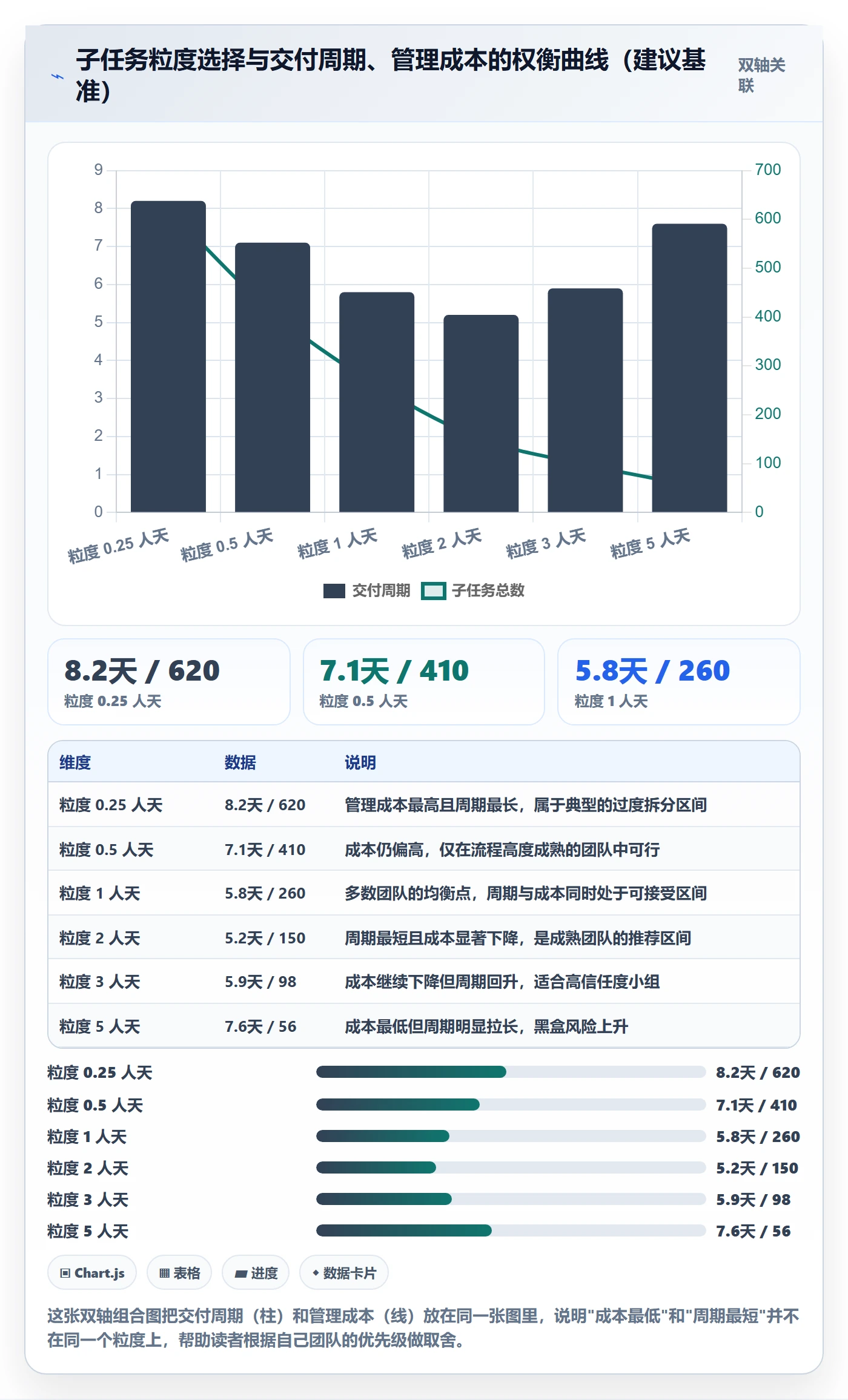Click the progress bar for 粒度 0.5 人天
Image resolution: width=848 pixels, height=1400 pixels.
pyautogui.click(x=511, y=1105)
